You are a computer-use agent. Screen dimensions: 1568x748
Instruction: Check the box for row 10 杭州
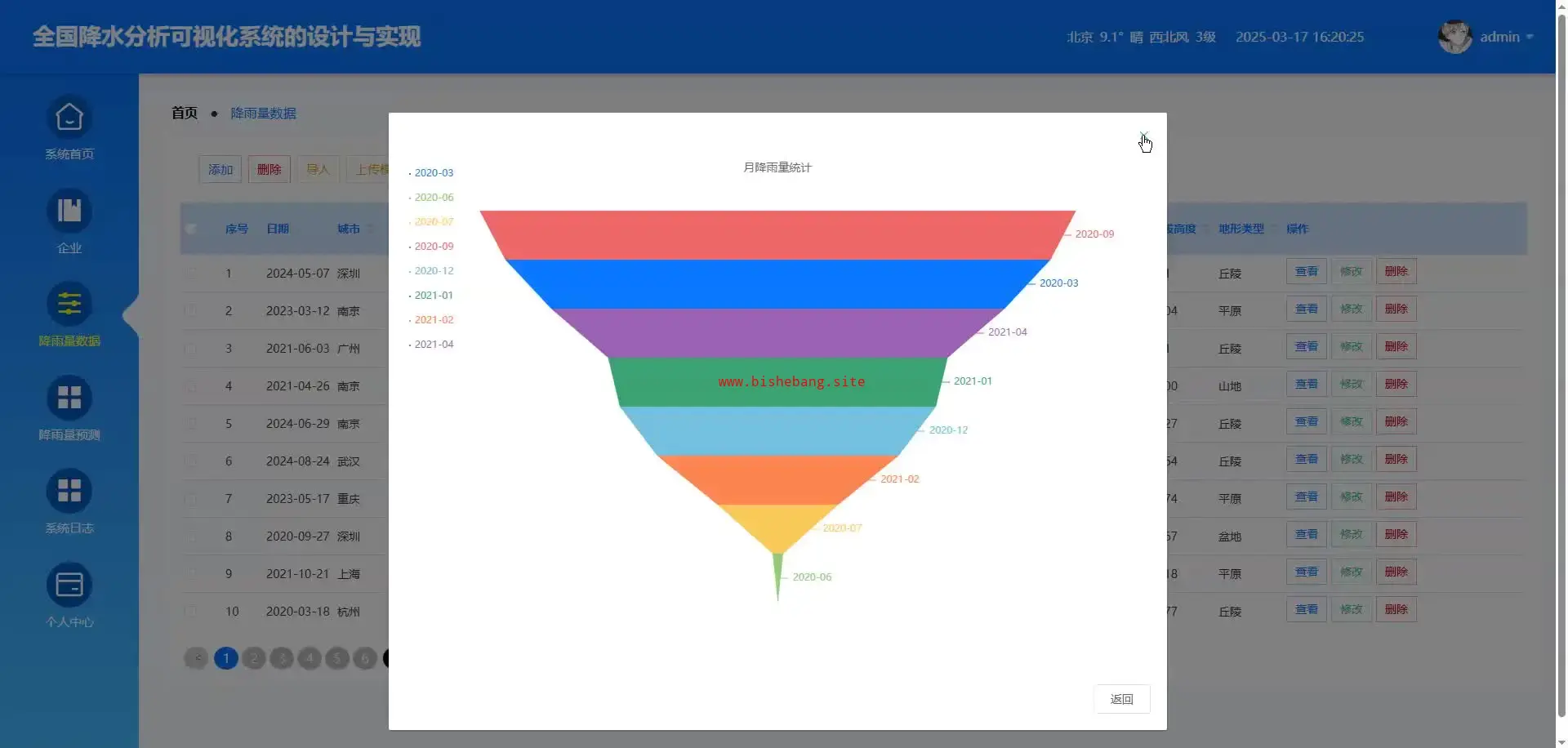tap(191, 612)
